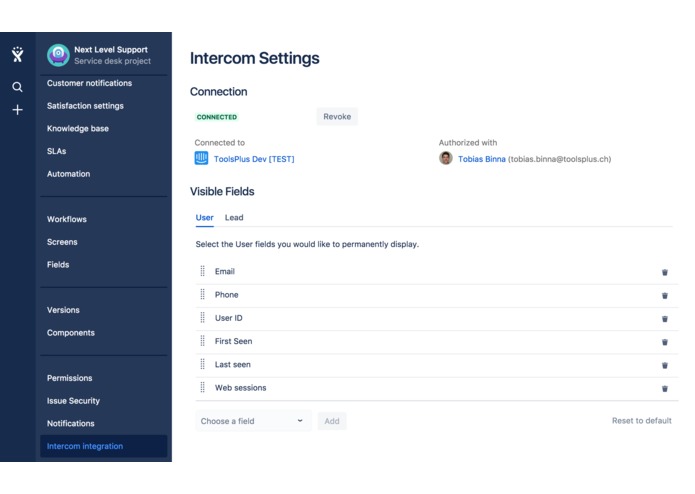This screenshot has width=695, height=494.
Task: Open Issue Security sidebar item
Action: click(x=73, y=401)
